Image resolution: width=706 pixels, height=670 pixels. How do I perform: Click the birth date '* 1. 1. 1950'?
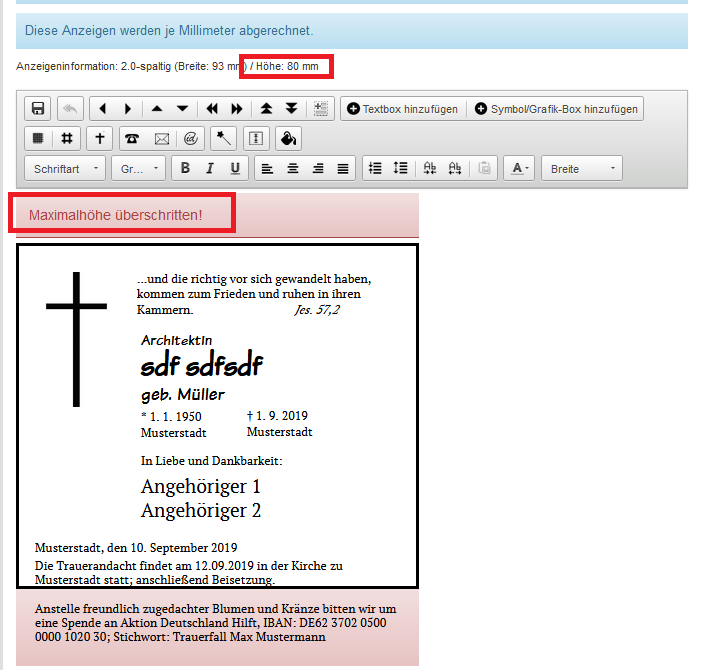(172, 416)
